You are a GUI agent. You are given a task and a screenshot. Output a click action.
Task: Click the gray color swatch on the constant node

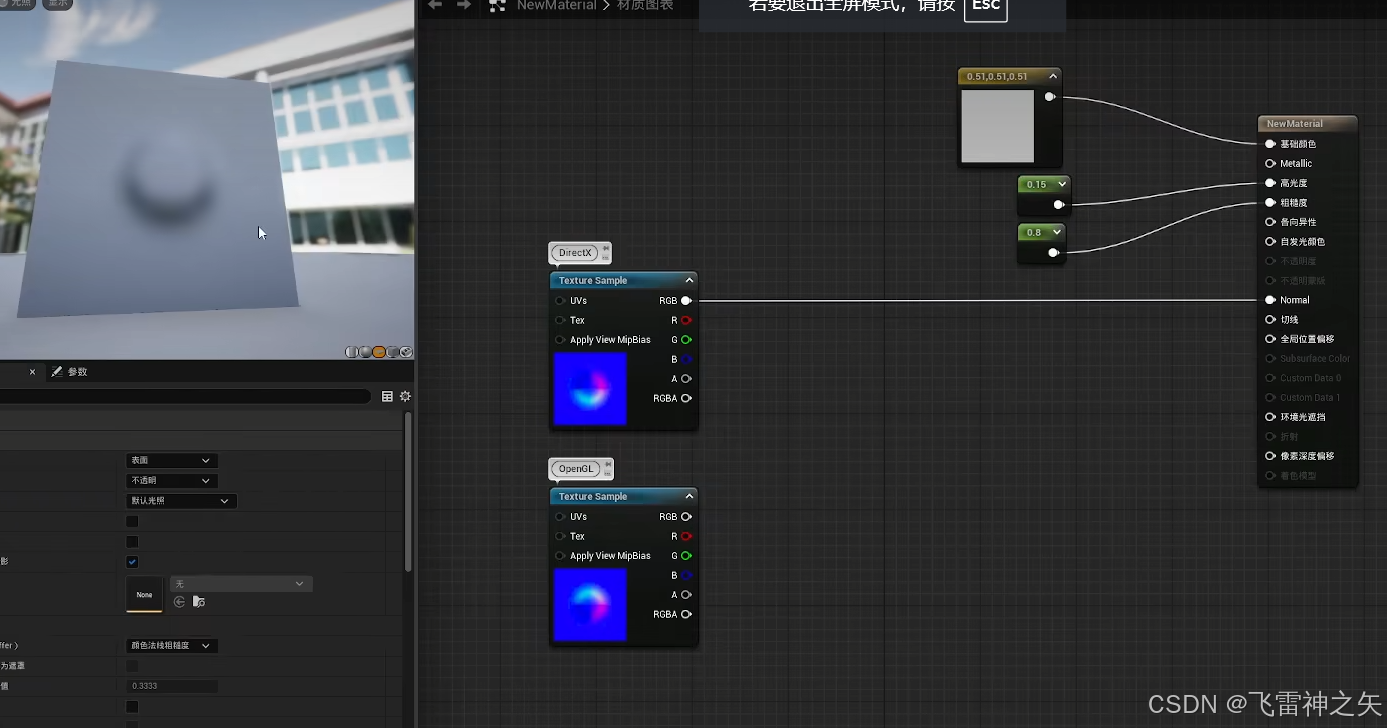pos(997,126)
